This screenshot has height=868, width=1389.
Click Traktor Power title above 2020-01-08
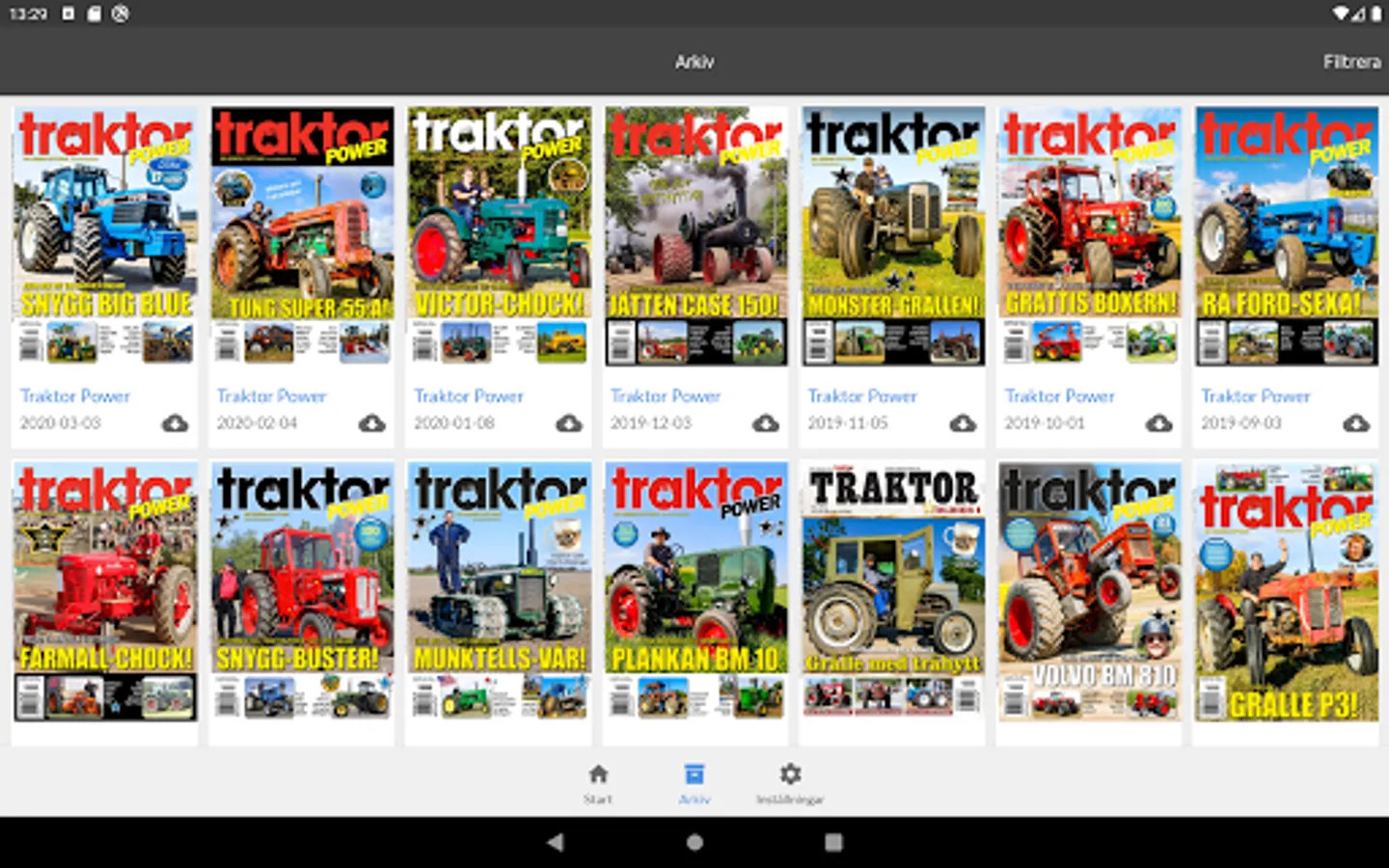(469, 396)
